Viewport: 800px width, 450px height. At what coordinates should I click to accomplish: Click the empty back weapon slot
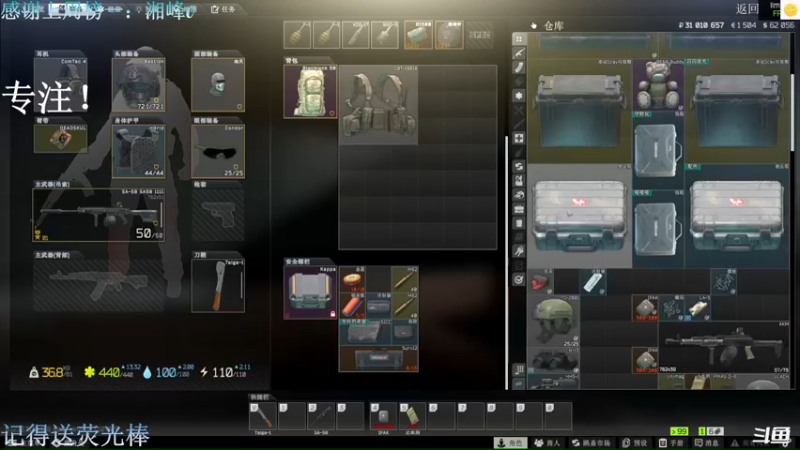98,285
